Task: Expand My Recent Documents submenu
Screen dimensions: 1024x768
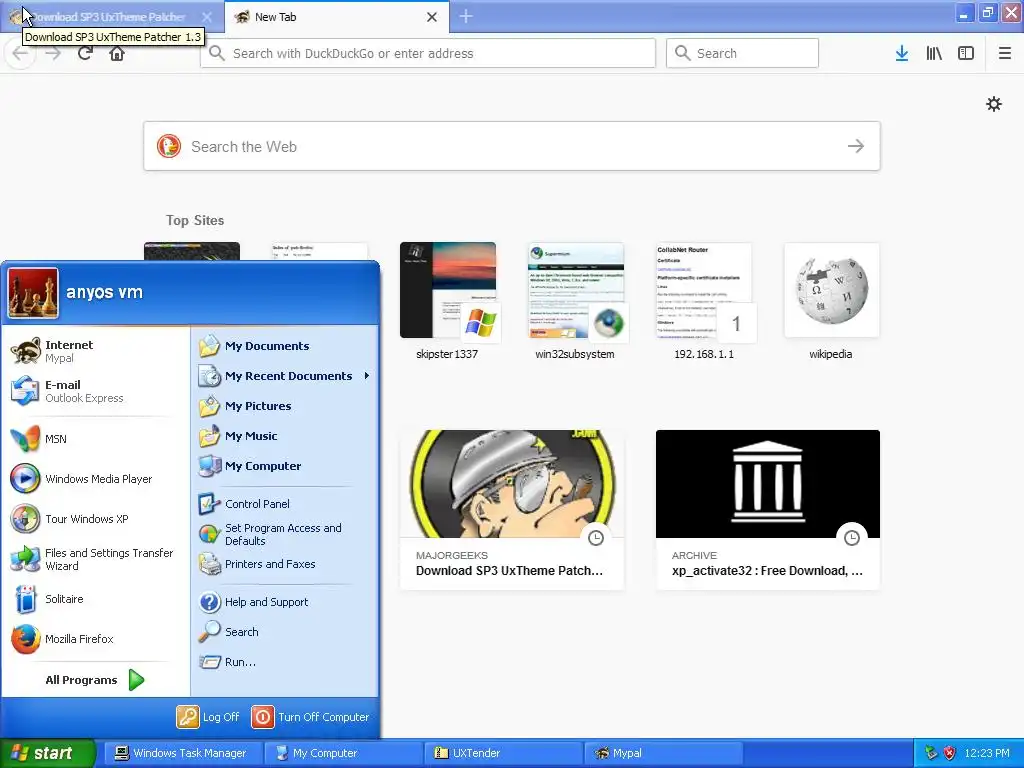Action: [285, 376]
